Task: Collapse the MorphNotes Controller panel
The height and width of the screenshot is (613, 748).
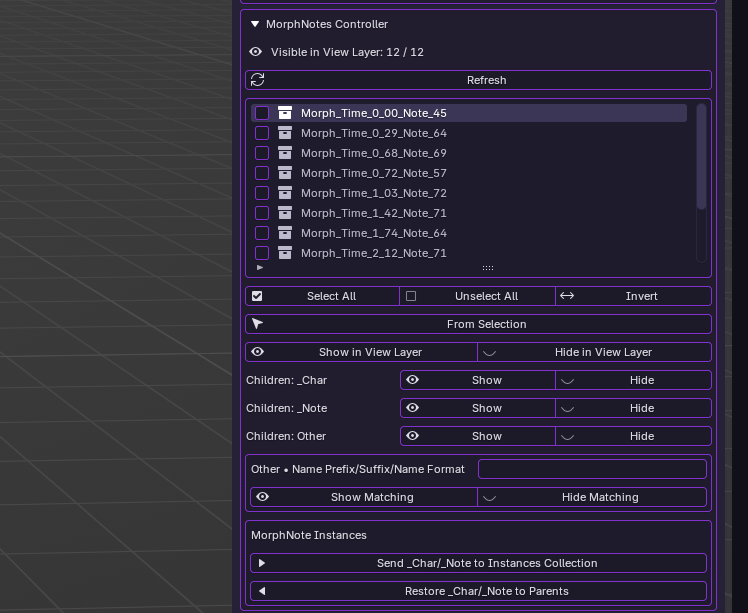Action: tap(256, 24)
